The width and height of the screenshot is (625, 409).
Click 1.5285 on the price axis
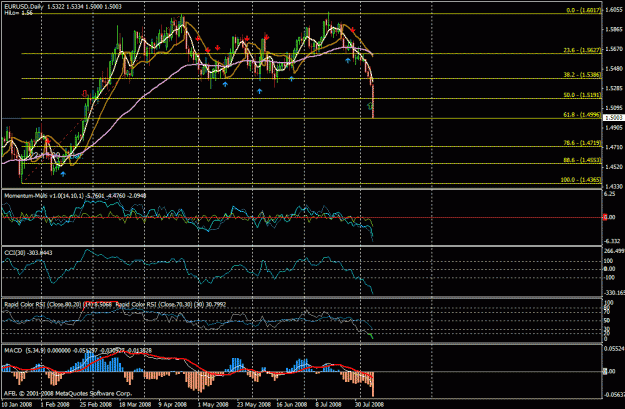(x=614, y=88)
